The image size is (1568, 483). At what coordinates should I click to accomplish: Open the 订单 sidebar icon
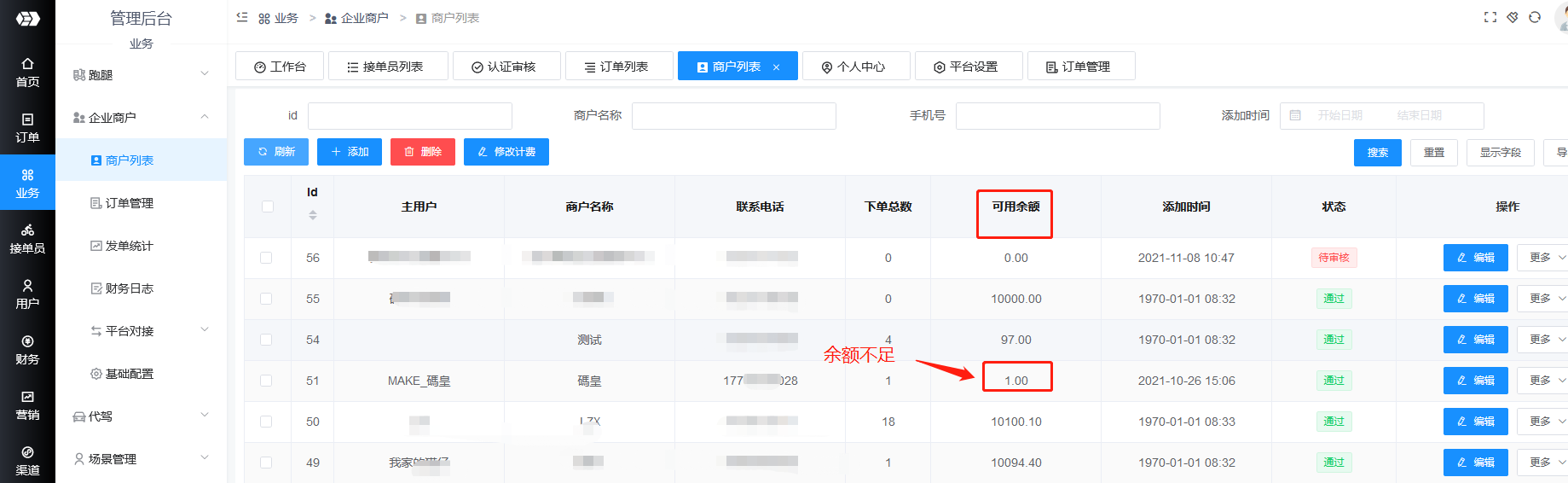coord(27,128)
